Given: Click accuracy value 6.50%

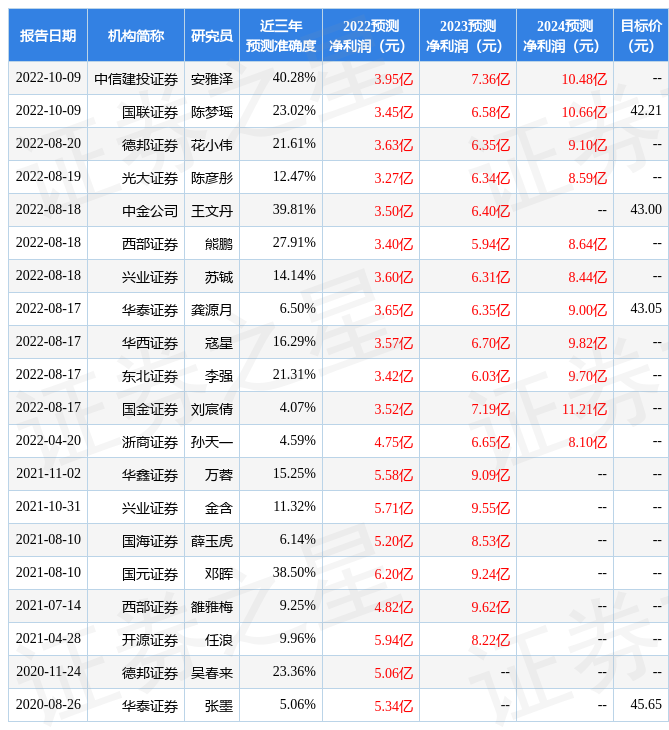Looking at the screenshot, I should click(x=297, y=309).
